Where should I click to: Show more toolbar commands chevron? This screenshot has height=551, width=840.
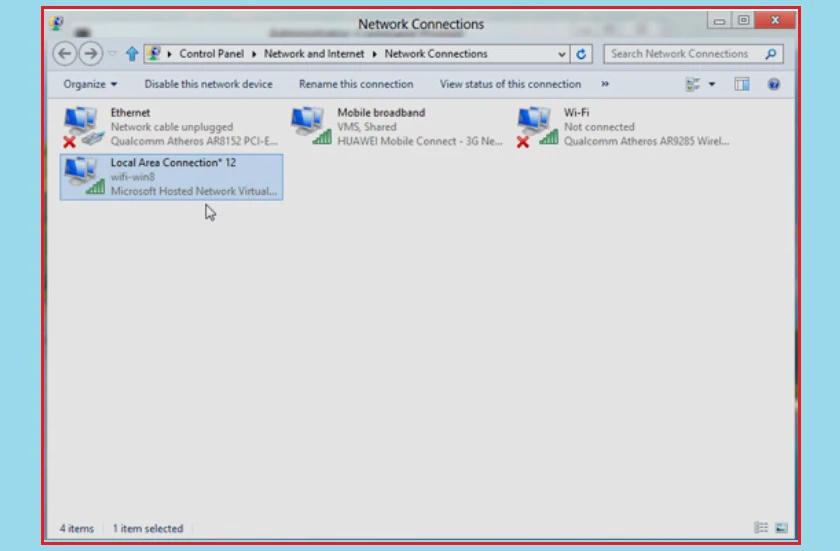pos(605,84)
